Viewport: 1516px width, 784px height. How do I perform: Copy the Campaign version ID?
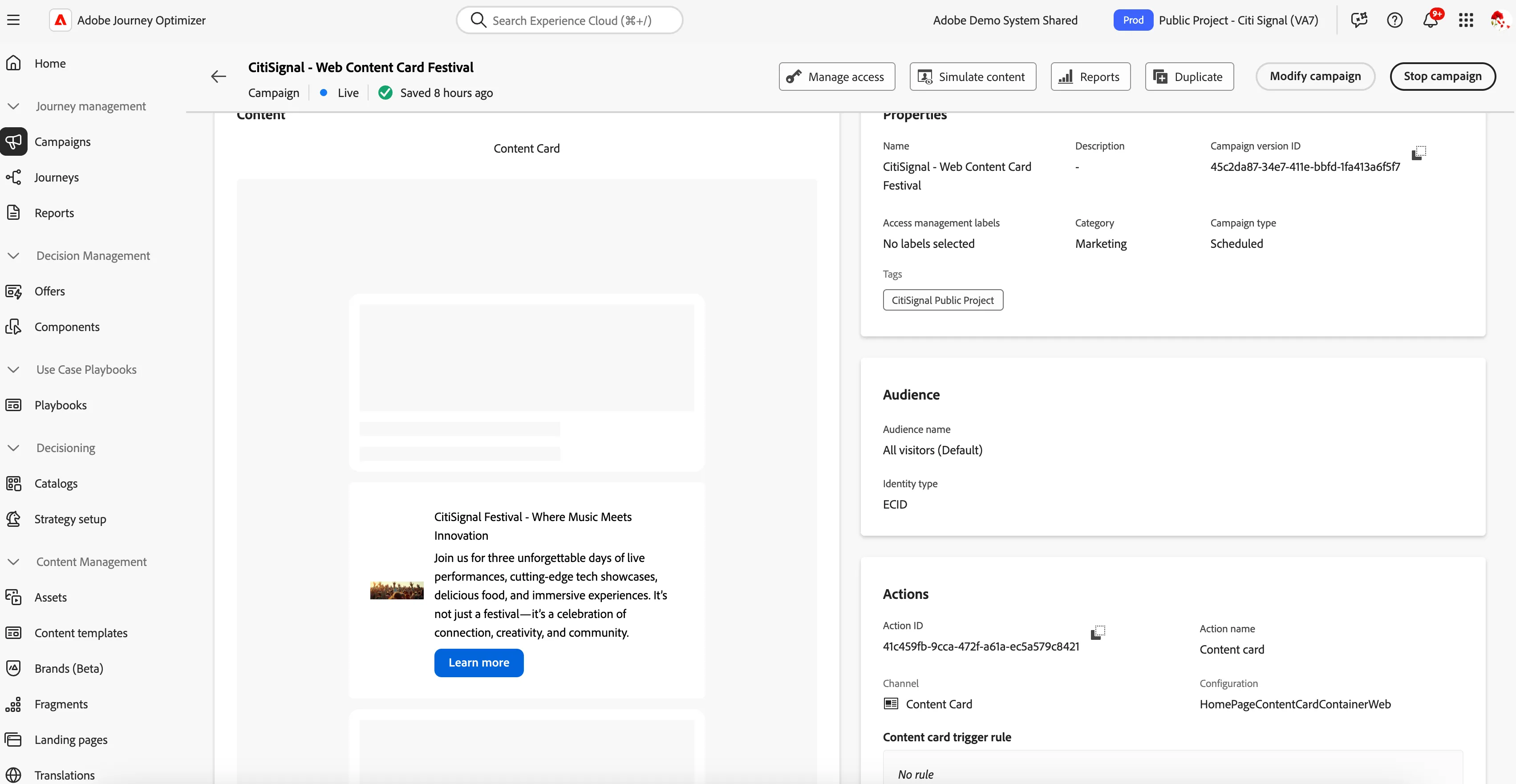coord(1419,153)
